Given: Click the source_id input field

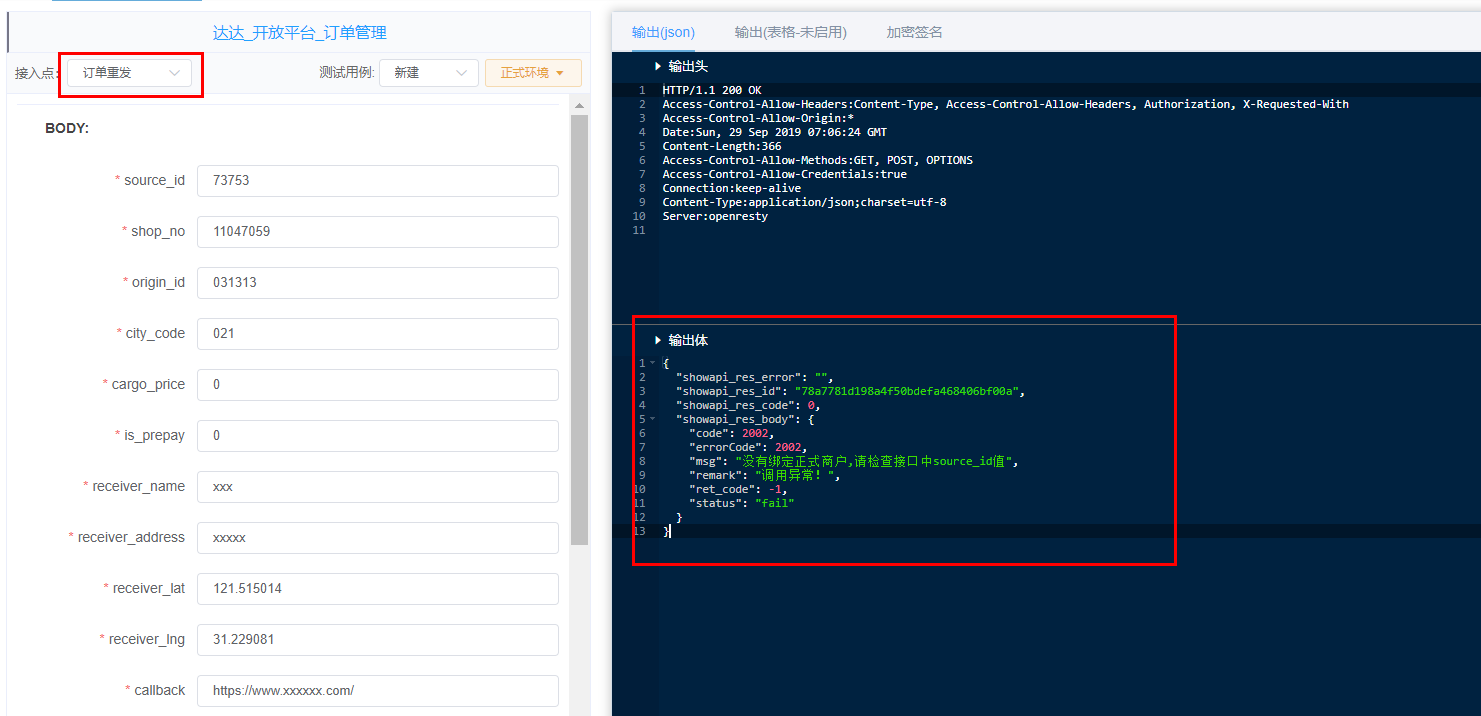Looking at the screenshot, I should coord(378,181).
